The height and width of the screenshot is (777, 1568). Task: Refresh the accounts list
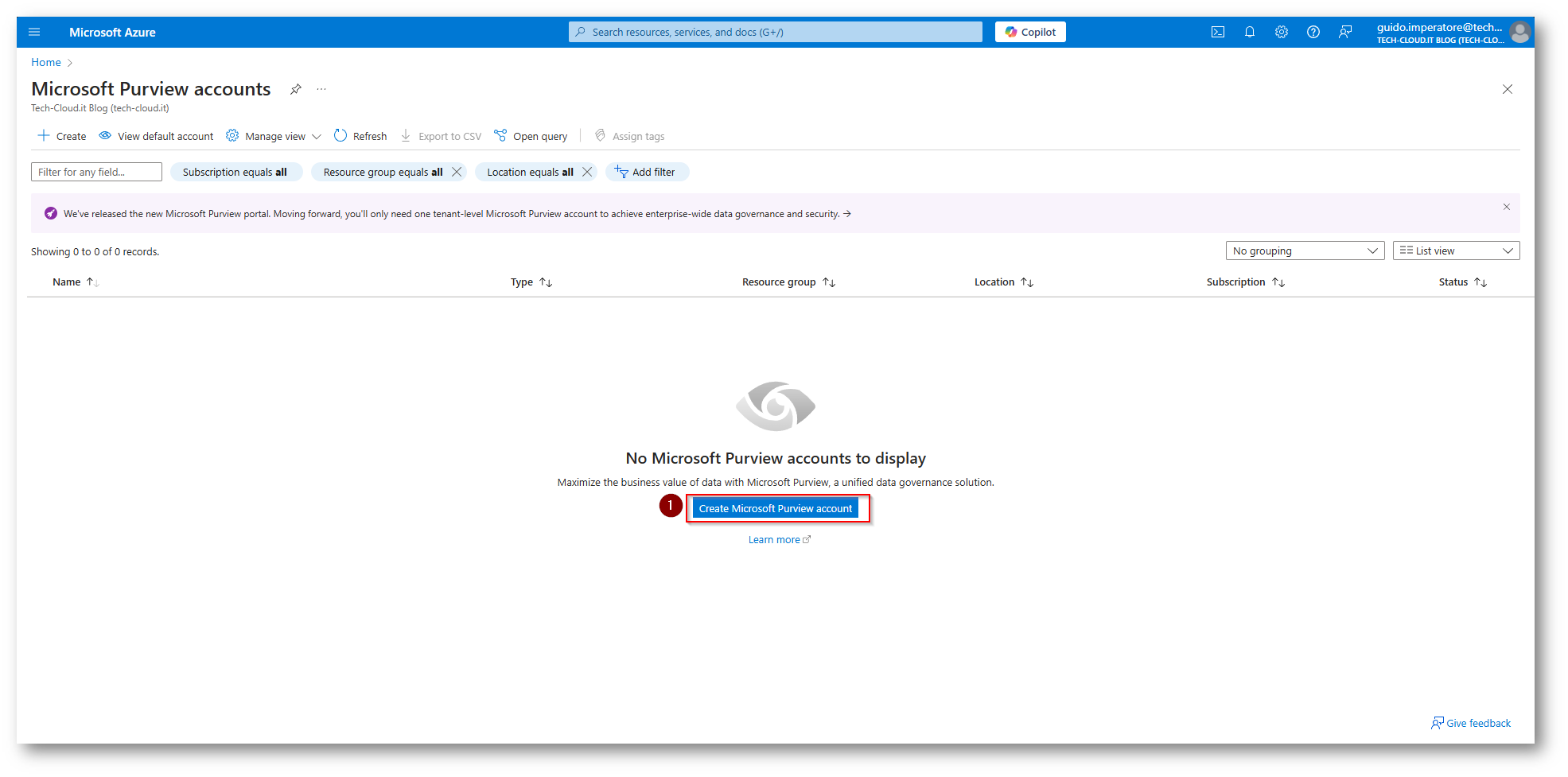coord(360,136)
